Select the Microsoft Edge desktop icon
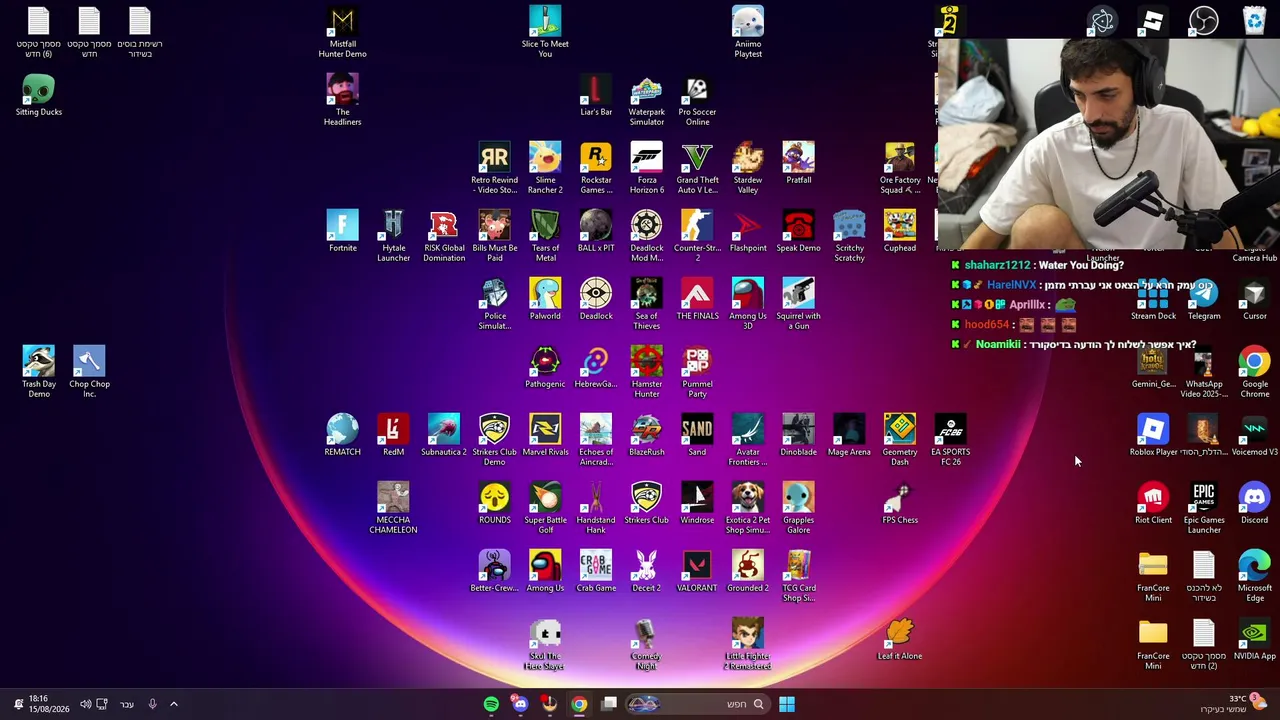This screenshot has height=720, width=1280. coord(1254,577)
